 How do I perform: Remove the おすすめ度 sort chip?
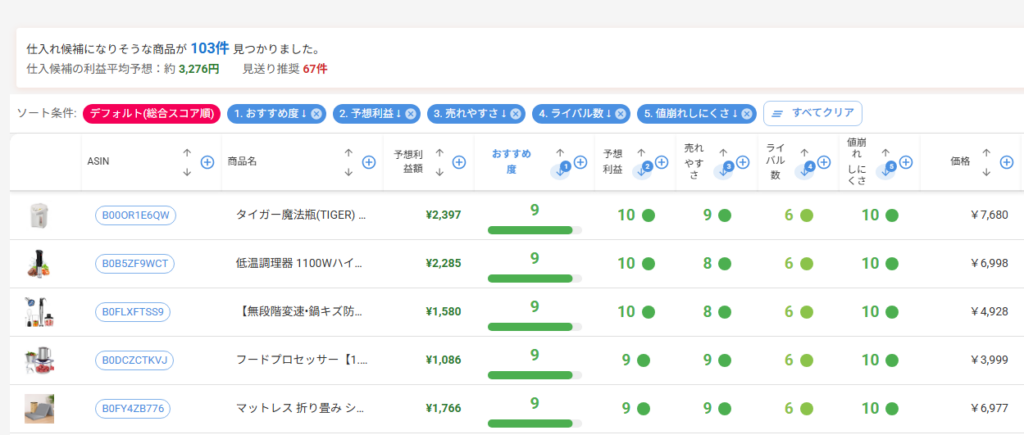[x=316, y=114]
